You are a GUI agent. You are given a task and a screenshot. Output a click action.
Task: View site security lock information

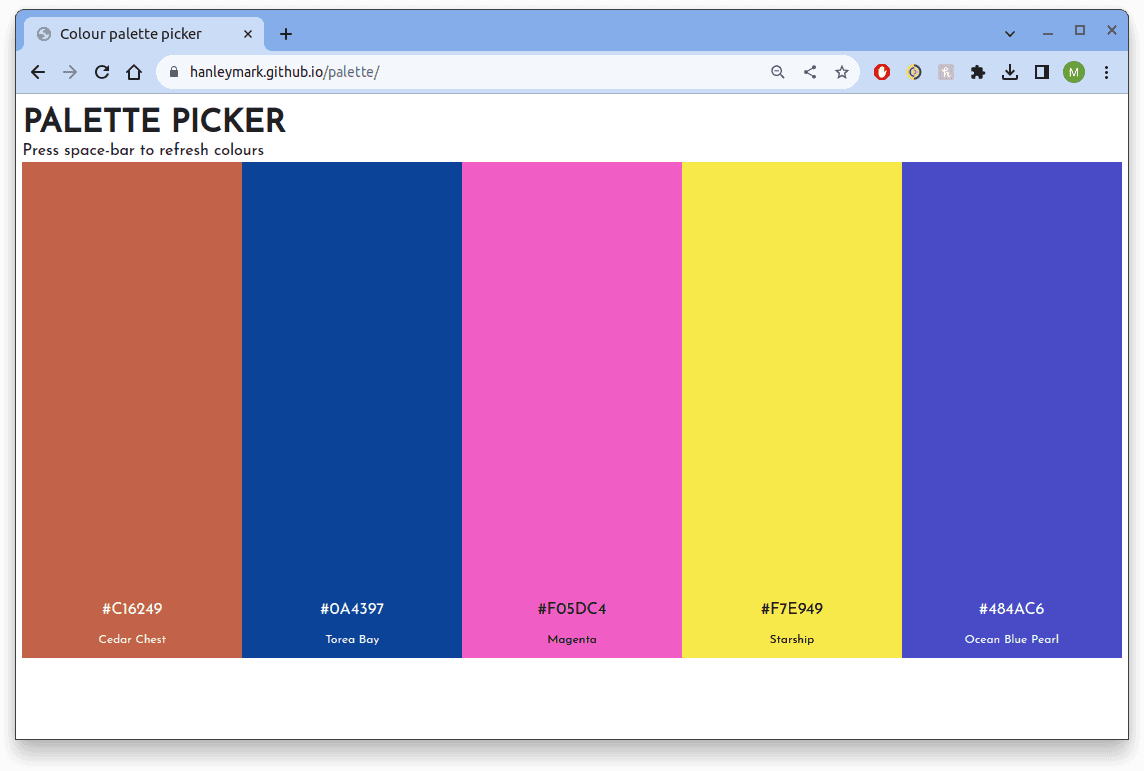174,71
